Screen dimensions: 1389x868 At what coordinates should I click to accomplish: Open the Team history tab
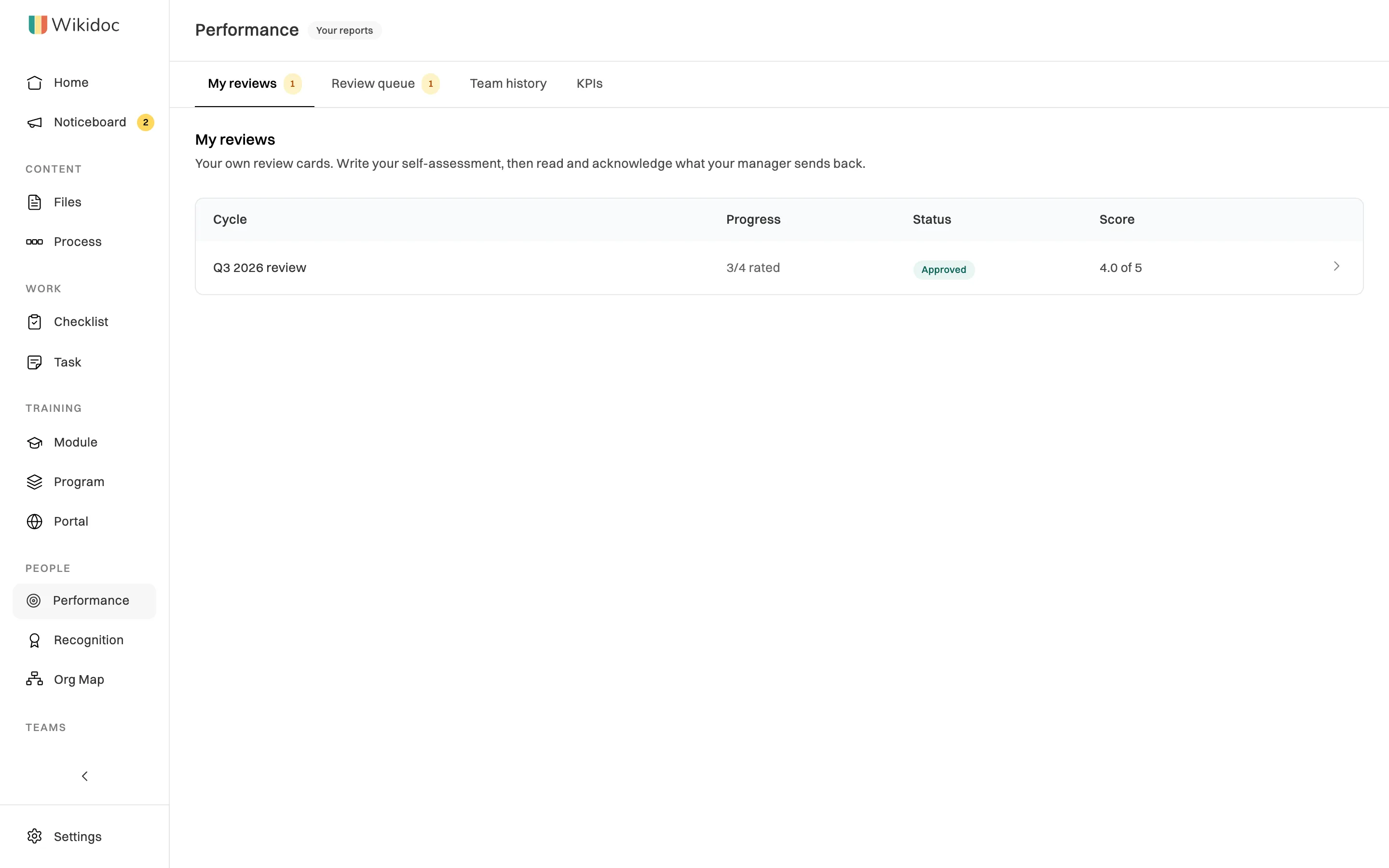coord(508,84)
